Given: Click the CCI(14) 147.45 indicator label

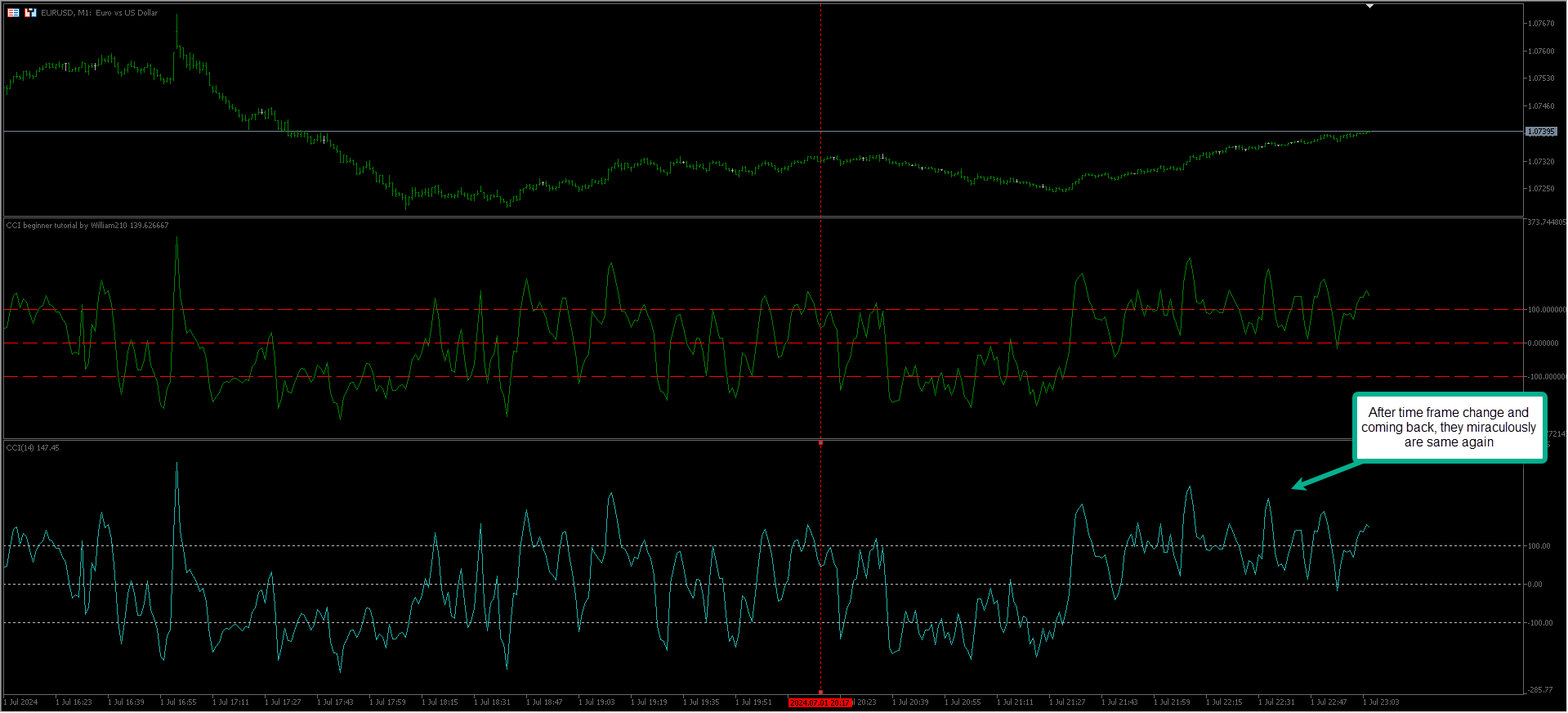Looking at the screenshot, I should [33, 447].
